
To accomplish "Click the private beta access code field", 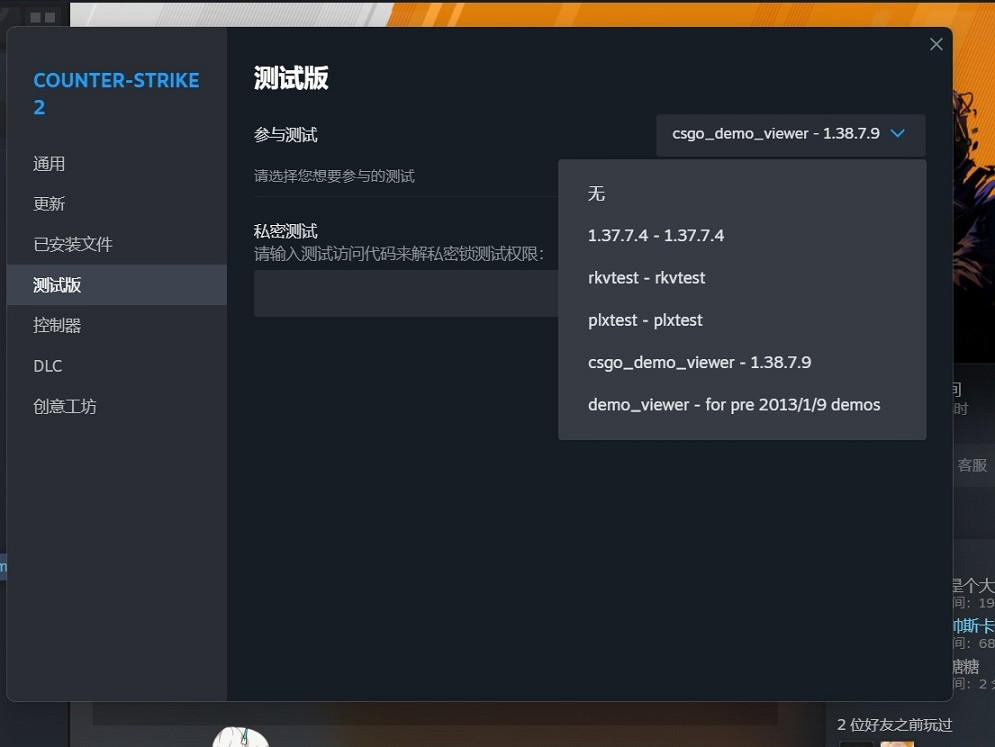I will pyautogui.click(x=400, y=291).
